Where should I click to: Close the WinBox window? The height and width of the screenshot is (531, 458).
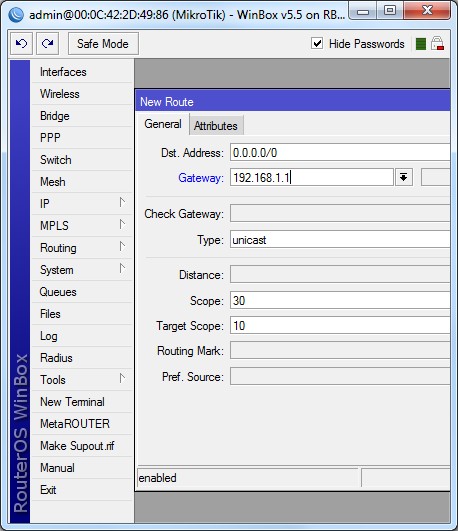click(x=427, y=11)
